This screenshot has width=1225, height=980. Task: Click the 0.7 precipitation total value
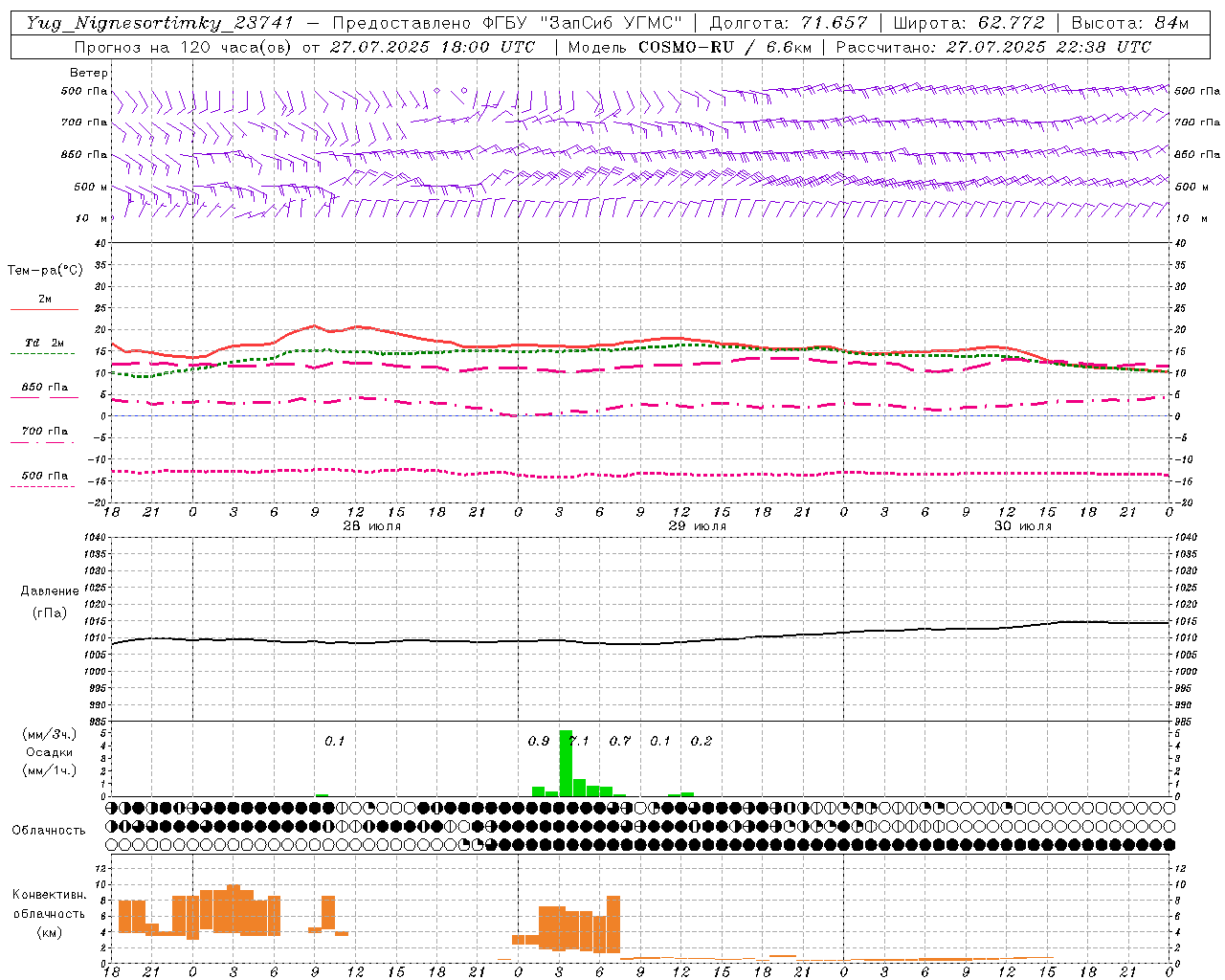(x=620, y=741)
